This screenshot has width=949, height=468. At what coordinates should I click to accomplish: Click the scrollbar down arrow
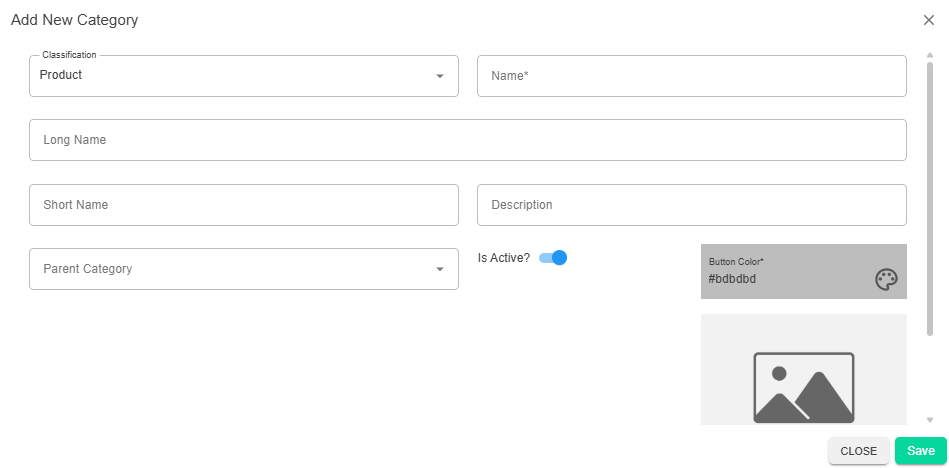click(930, 420)
